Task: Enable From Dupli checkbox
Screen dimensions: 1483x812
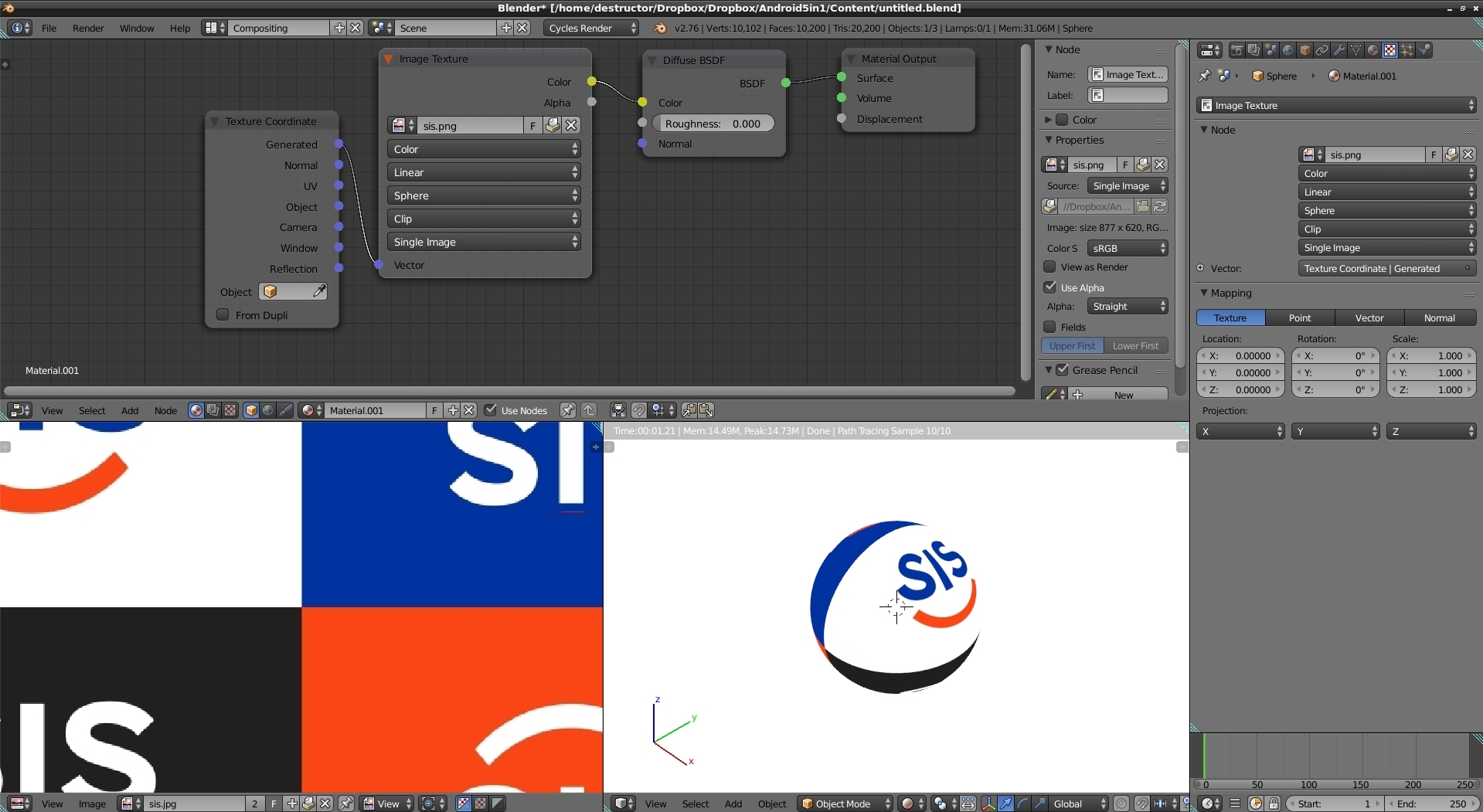Action: coord(223,314)
